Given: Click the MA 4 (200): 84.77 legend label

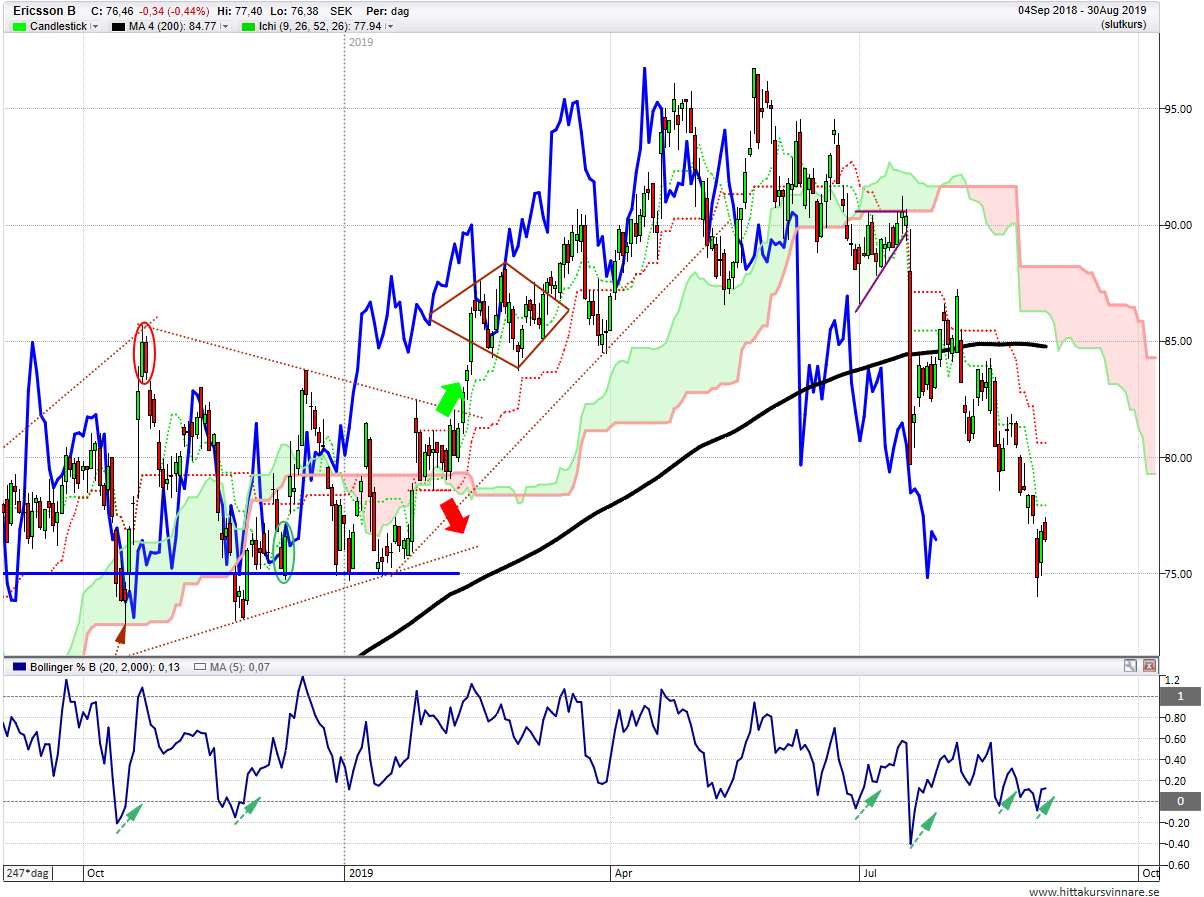Looking at the screenshot, I should pyautogui.click(x=173, y=26).
